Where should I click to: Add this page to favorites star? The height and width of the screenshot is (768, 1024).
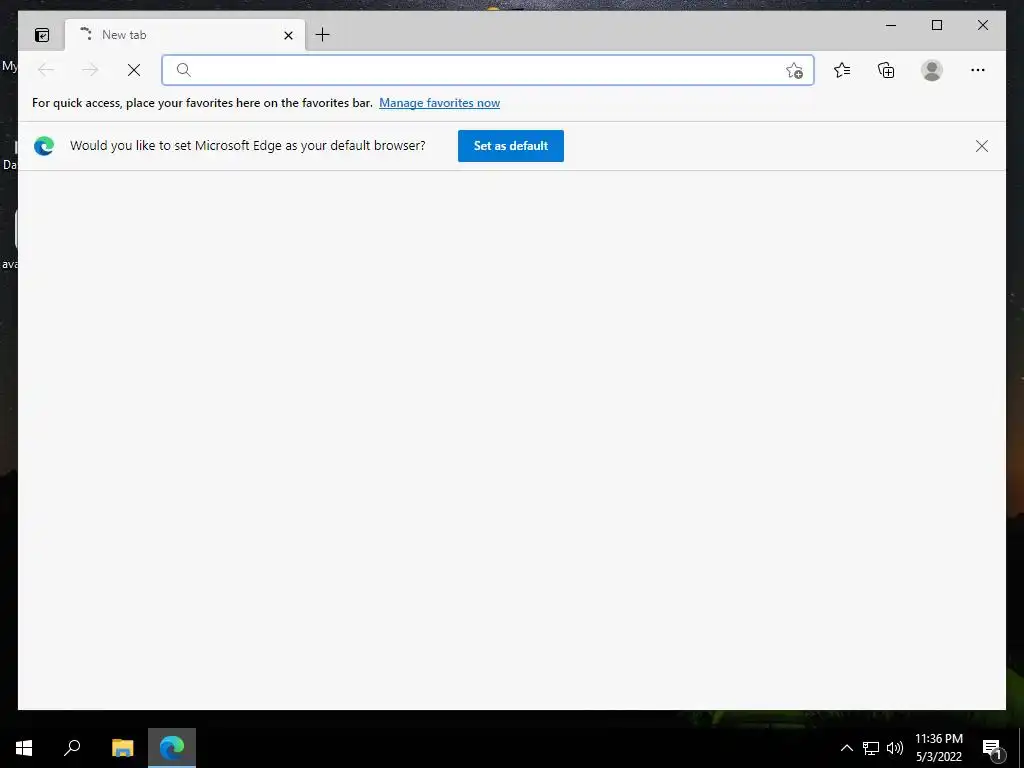tap(794, 70)
